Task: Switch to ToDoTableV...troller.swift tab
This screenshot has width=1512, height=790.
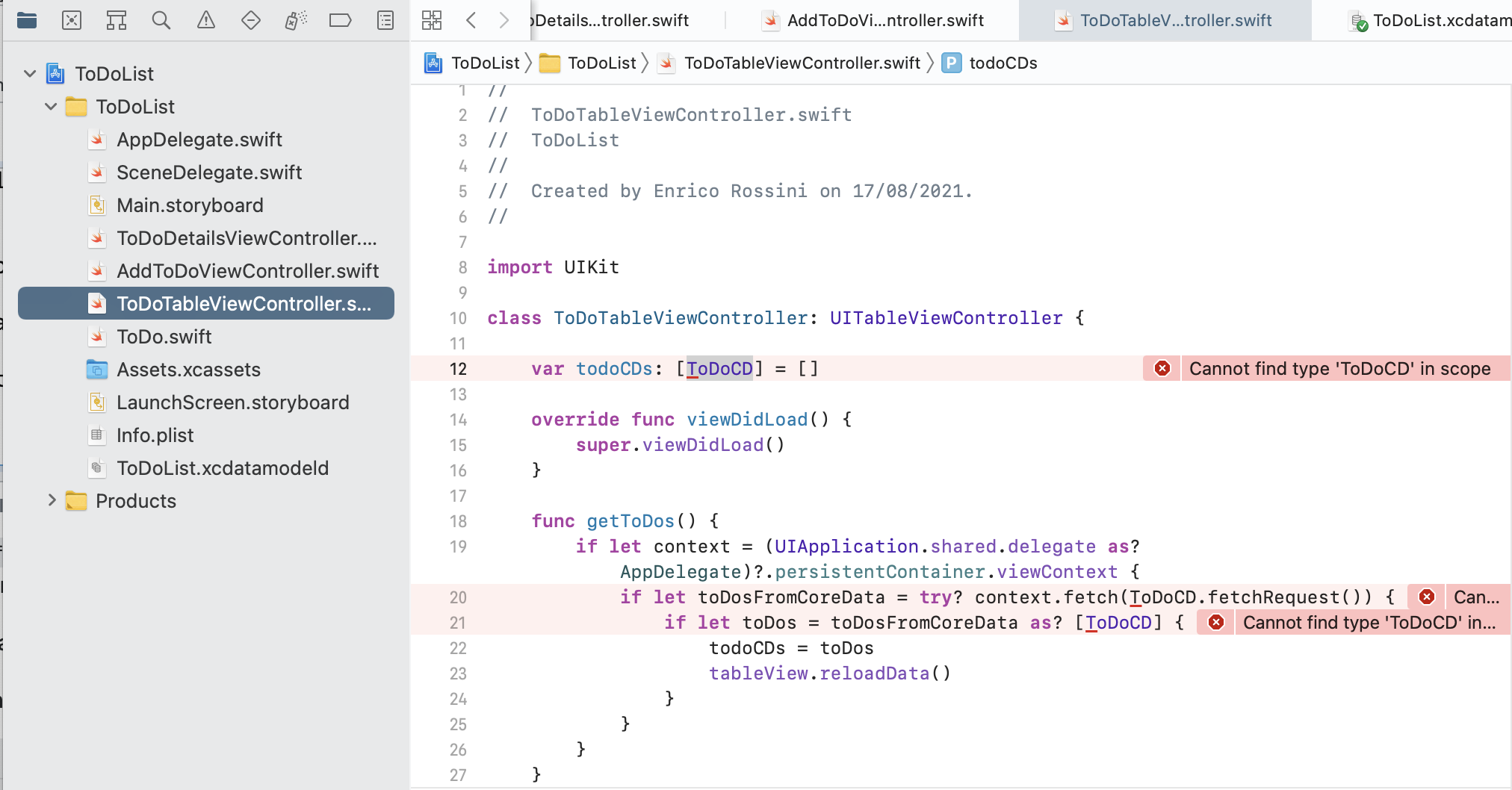Action: click(x=1165, y=20)
